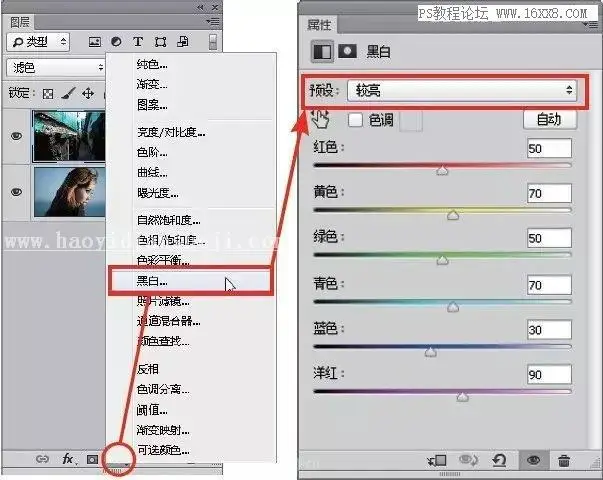
Task: Click the pixel layer filter icon
Action: 95,42
